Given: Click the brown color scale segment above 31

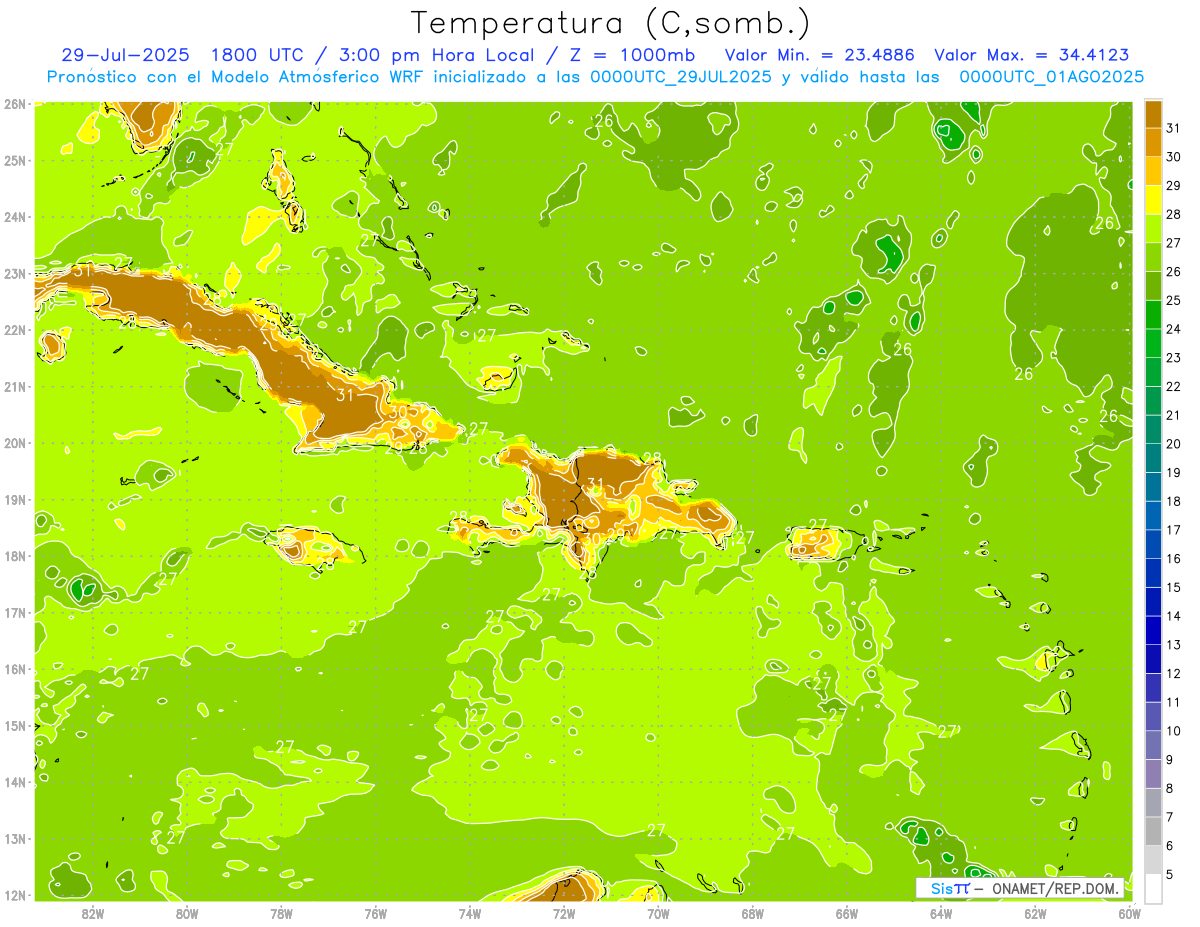Looking at the screenshot, I should pos(1153,114).
